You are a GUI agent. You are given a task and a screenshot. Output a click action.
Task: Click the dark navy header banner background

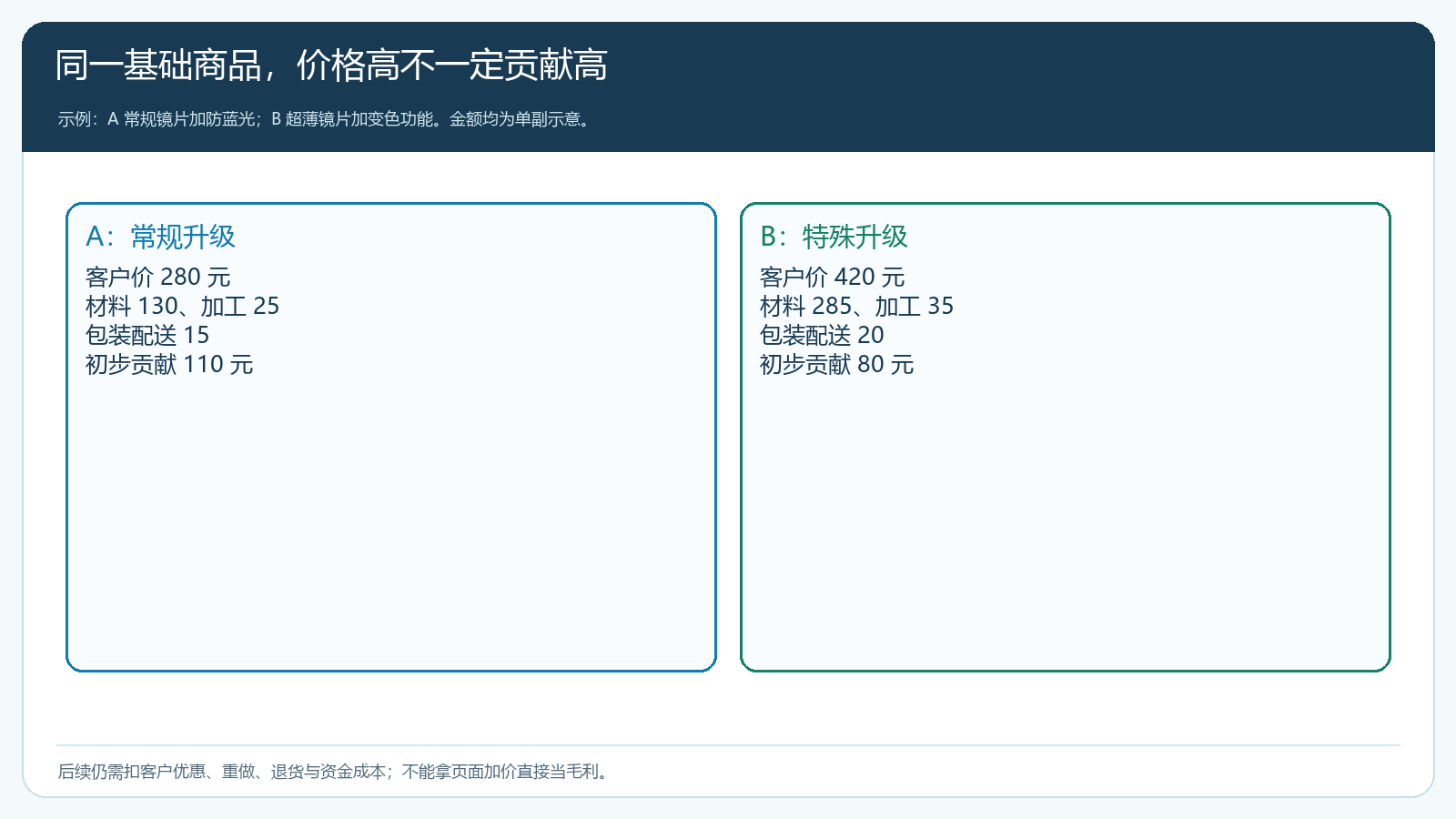pos(1001,86)
